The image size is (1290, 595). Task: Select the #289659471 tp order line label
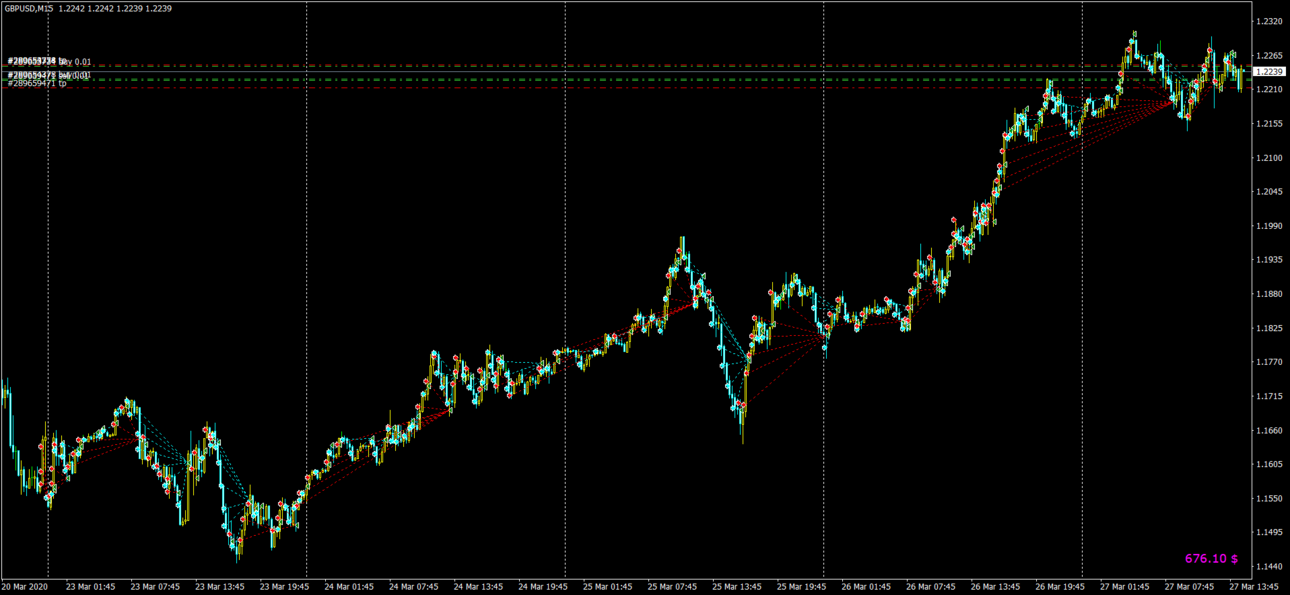click(37, 83)
